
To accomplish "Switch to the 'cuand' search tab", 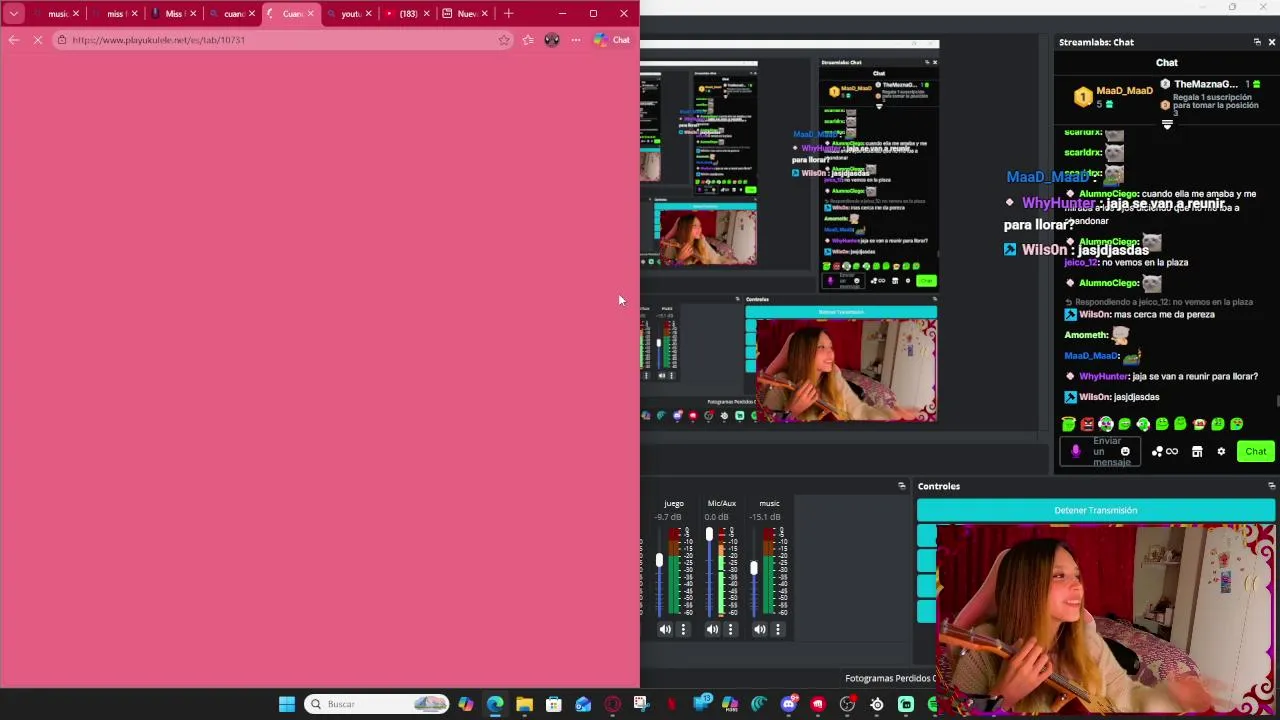I will pos(231,14).
